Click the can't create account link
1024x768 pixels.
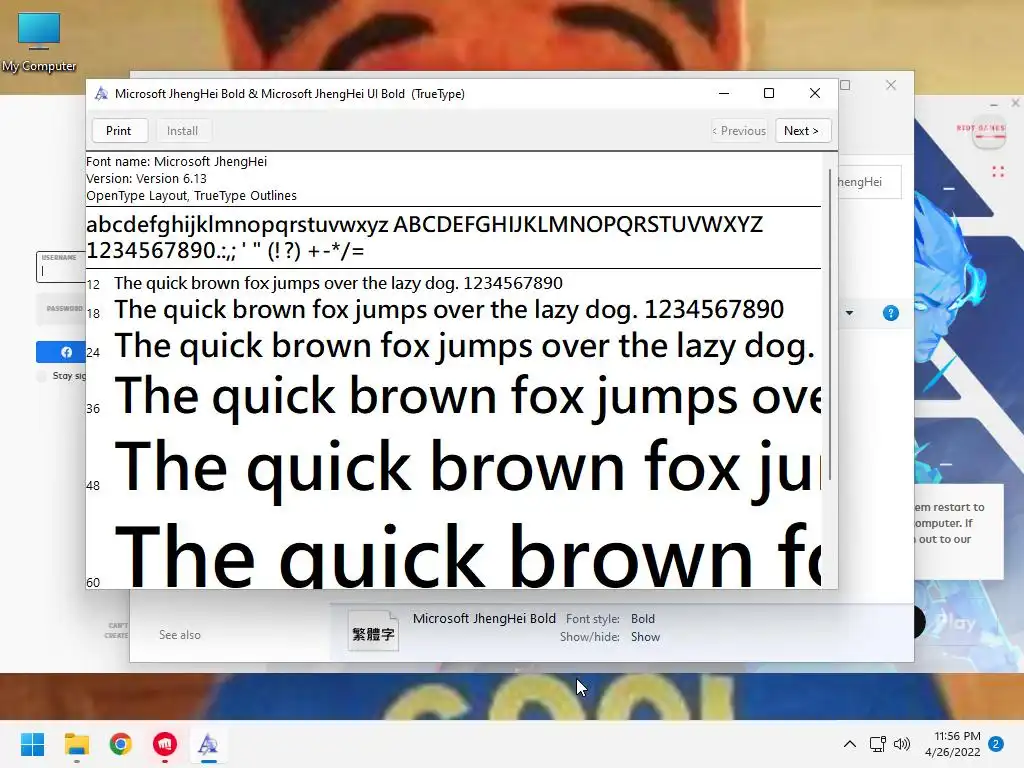[x=117, y=630]
